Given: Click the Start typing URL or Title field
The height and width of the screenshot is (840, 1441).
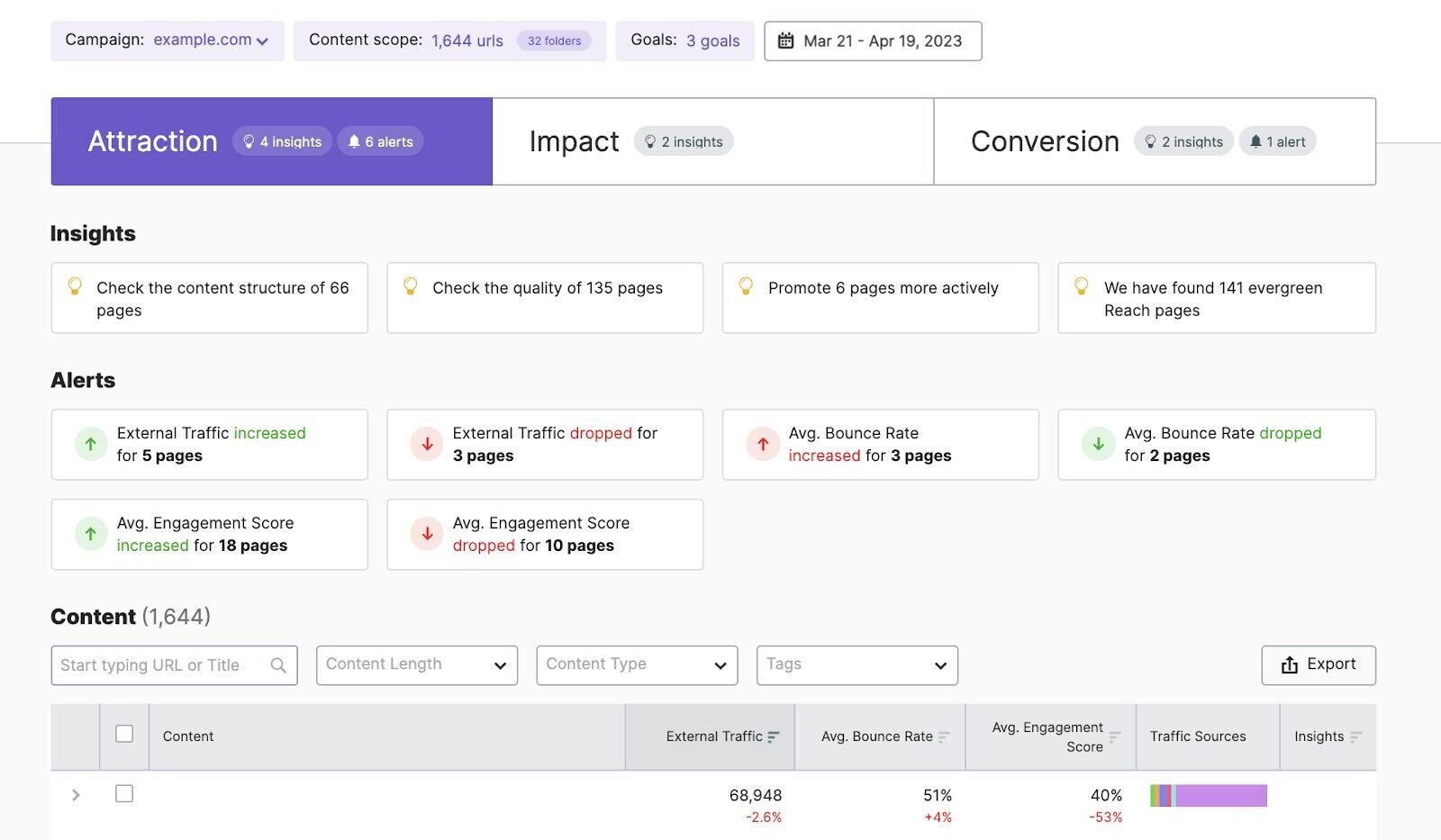Looking at the screenshot, I should (162, 664).
